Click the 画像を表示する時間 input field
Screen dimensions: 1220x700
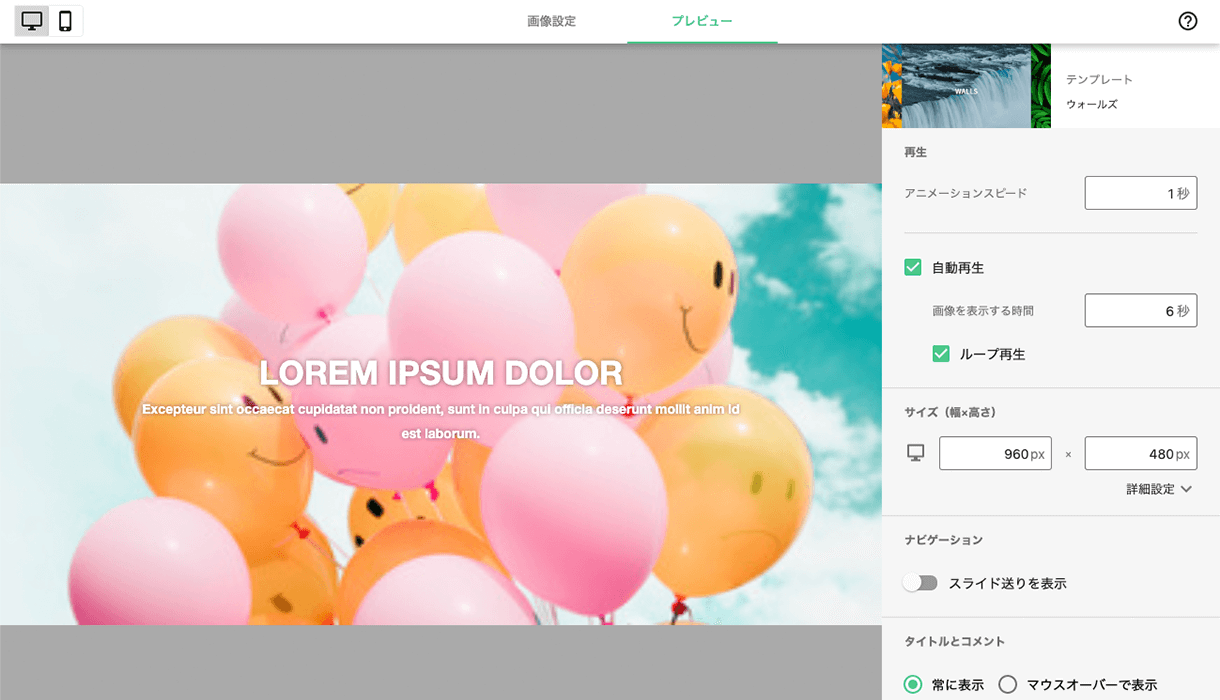pos(1140,311)
